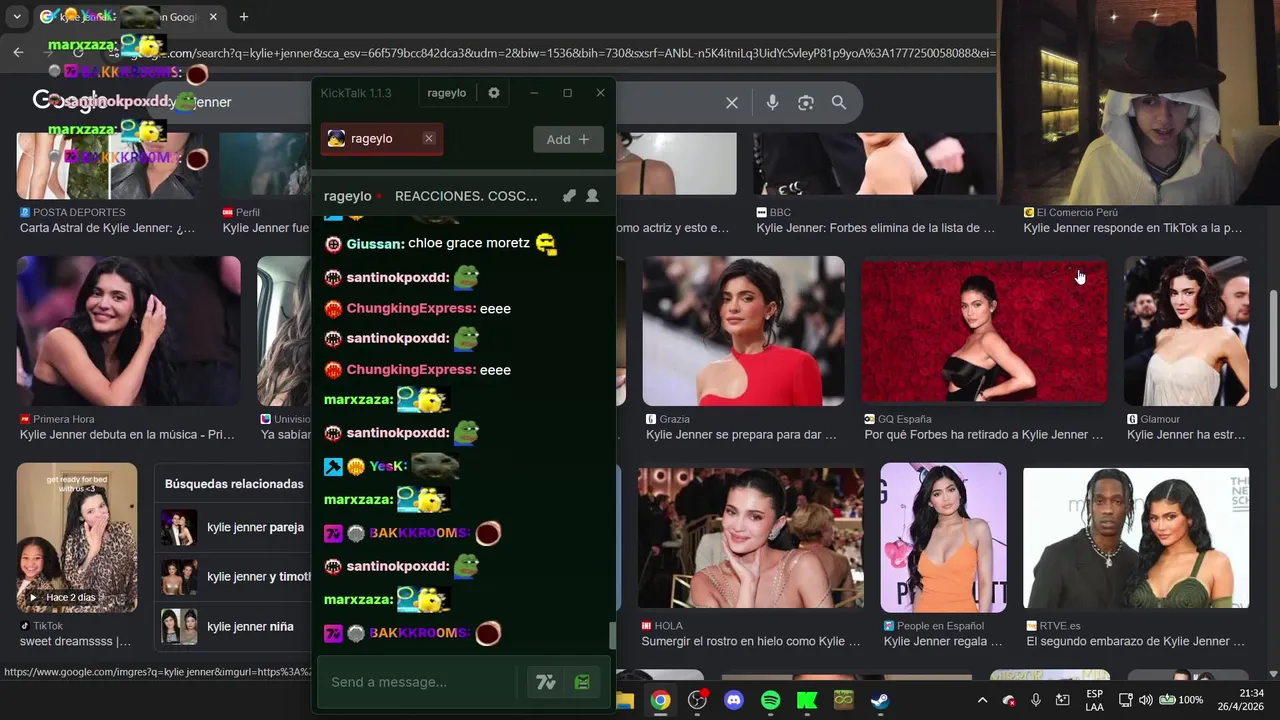The width and height of the screenshot is (1280, 720).
Task: Open Steam from the taskbar
Action: tap(880, 700)
